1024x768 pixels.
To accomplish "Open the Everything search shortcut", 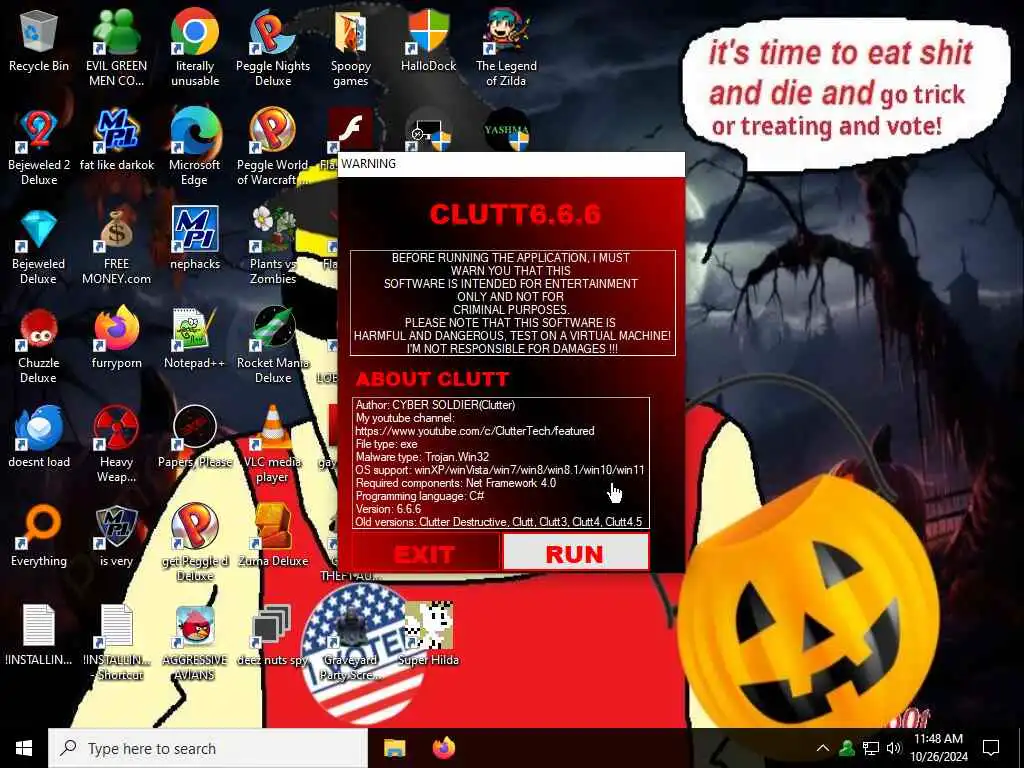I will tap(39, 536).
